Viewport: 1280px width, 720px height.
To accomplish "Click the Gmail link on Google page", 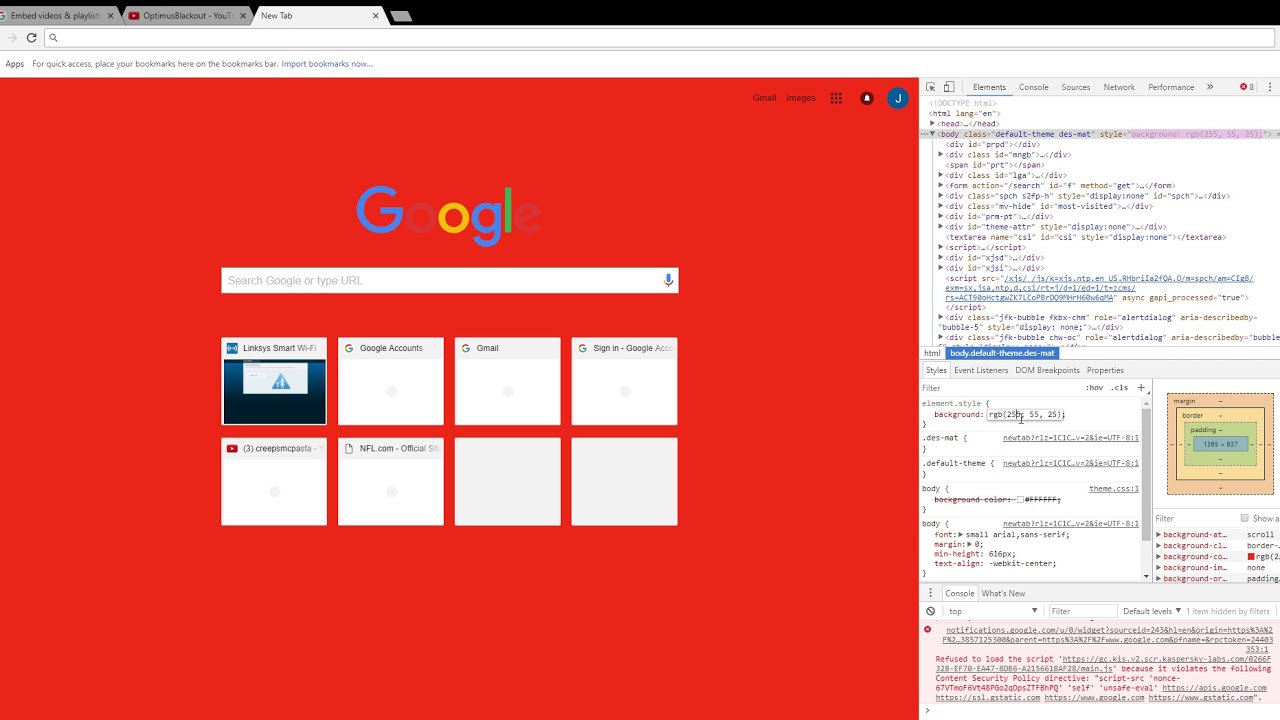I will pyautogui.click(x=765, y=98).
